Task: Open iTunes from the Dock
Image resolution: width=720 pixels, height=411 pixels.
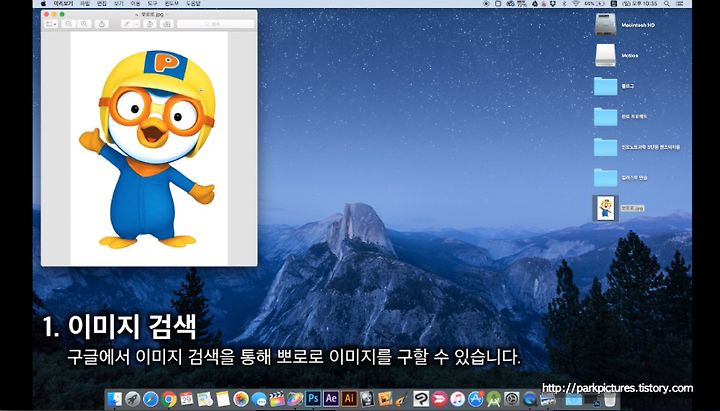Action: (457, 399)
